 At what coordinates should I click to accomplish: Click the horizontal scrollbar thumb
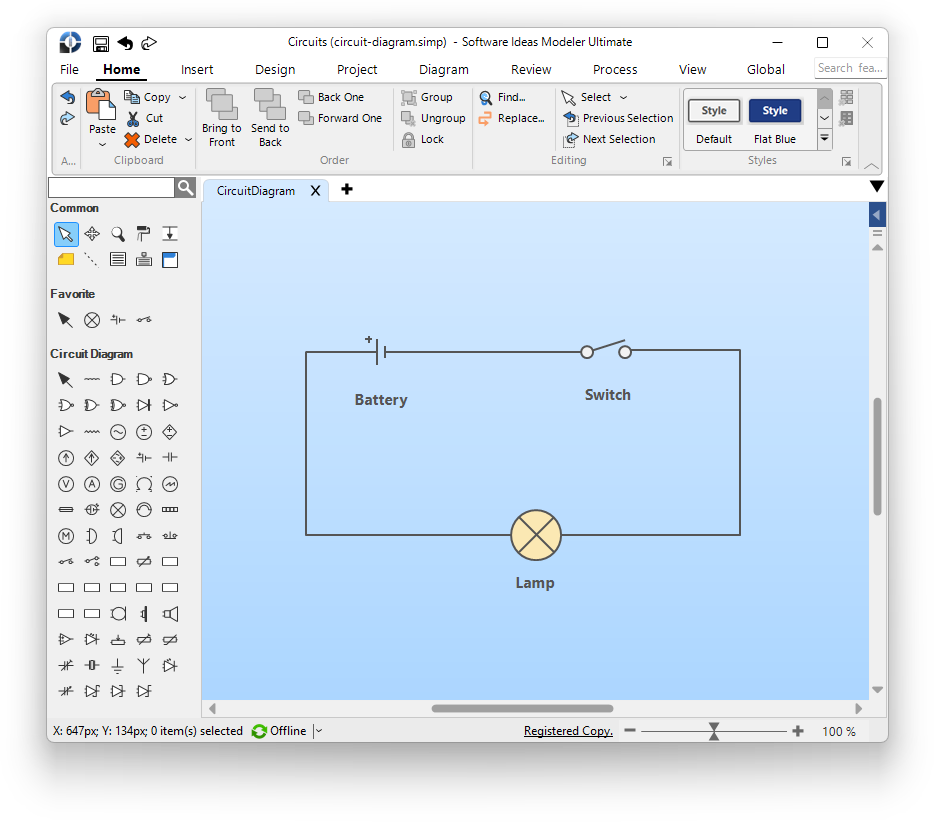coord(522,709)
